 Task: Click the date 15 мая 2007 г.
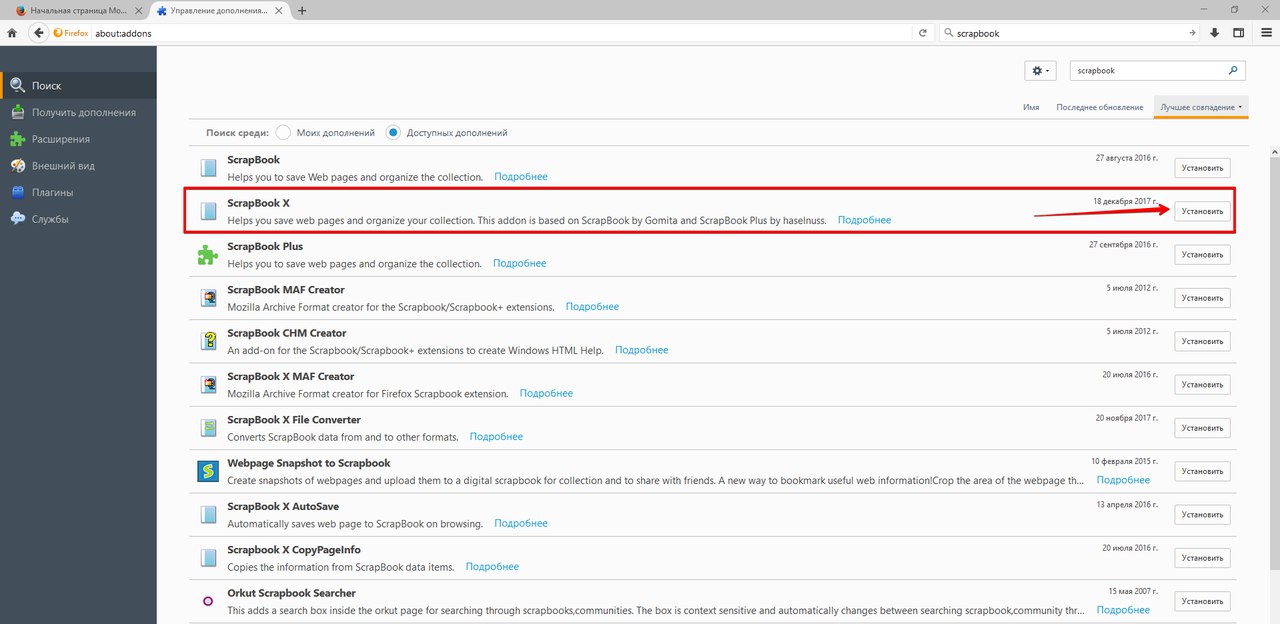click(1133, 592)
